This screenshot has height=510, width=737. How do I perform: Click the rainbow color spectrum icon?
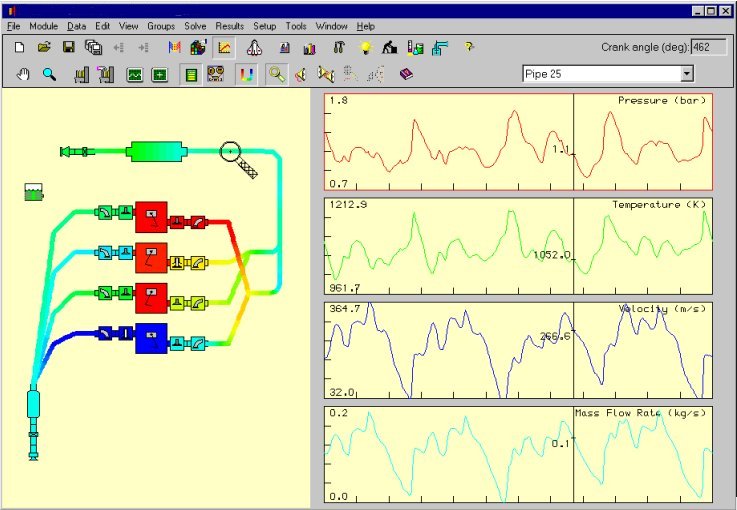pos(247,74)
